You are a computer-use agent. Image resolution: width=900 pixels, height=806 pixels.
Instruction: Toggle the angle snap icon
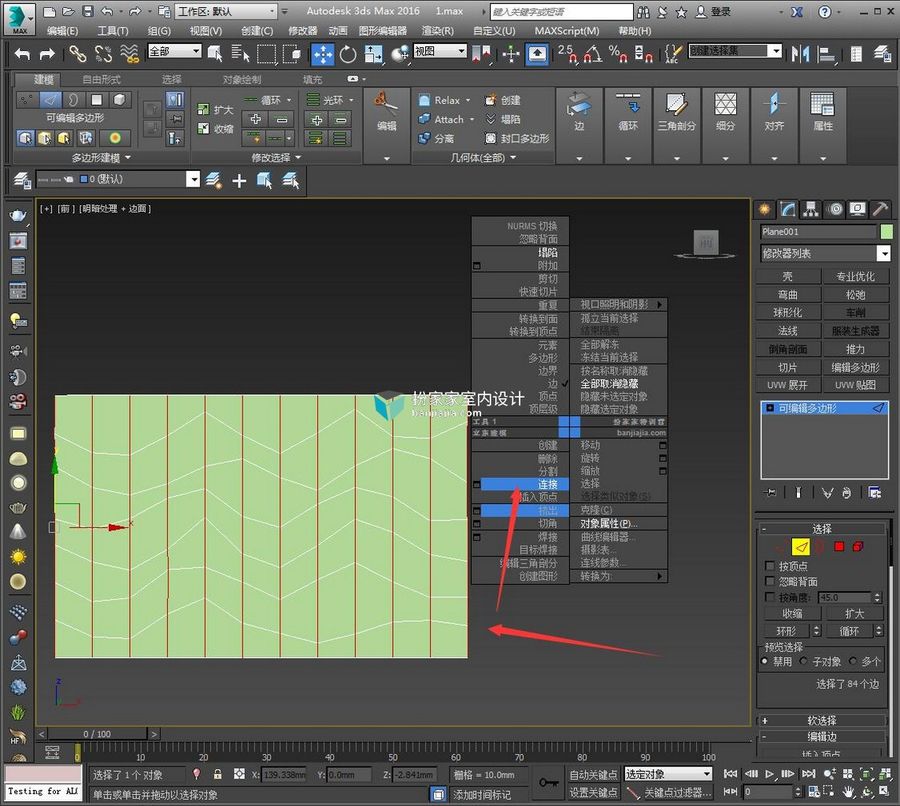592,54
